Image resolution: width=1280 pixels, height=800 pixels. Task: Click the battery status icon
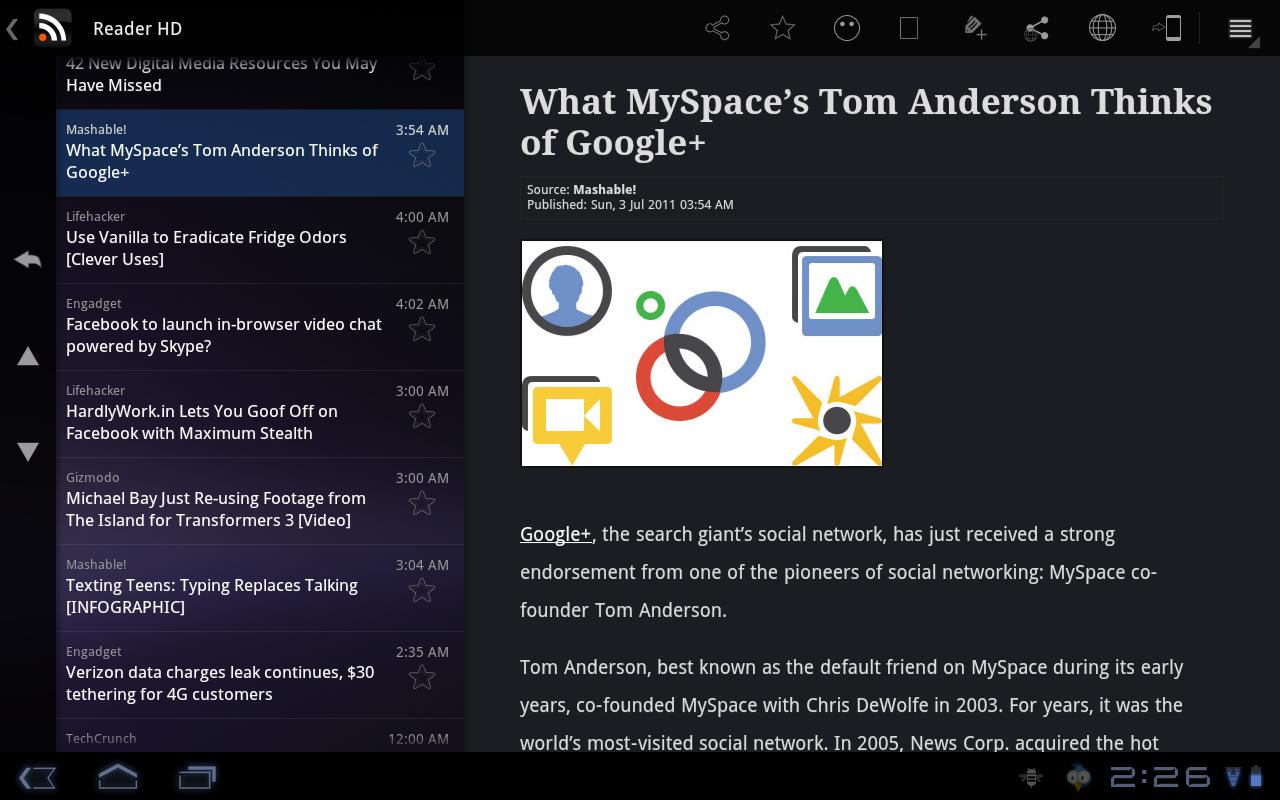pyautogui.click(x=1256, y=777)
